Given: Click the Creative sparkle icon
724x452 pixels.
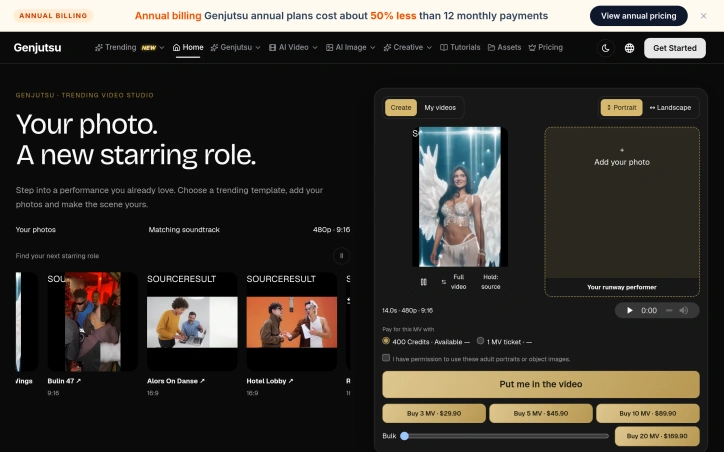Looking at the screenshot, I should pyautogui.click(x=387, y=47).
